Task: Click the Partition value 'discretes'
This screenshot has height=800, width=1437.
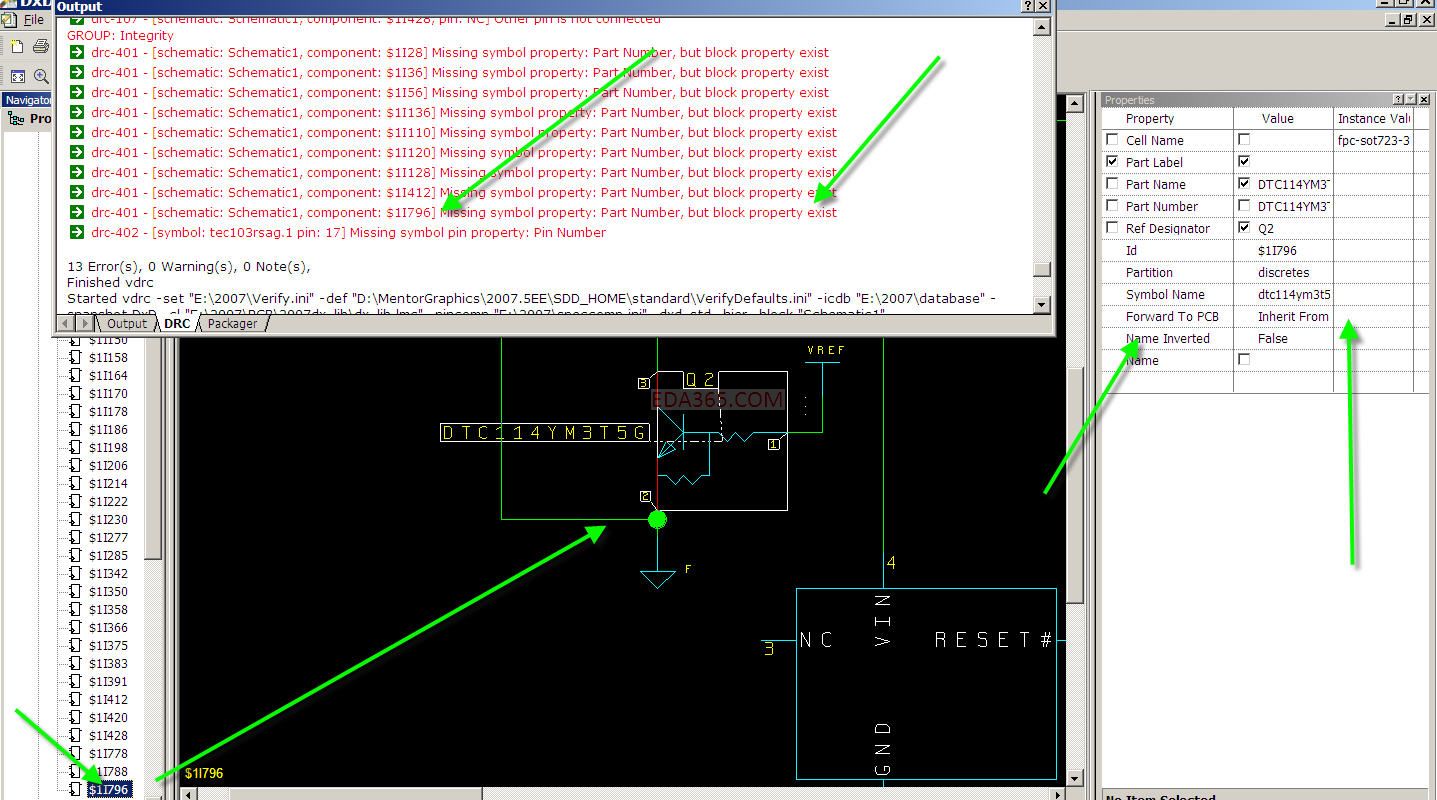Action: [x=1283, y=272]
